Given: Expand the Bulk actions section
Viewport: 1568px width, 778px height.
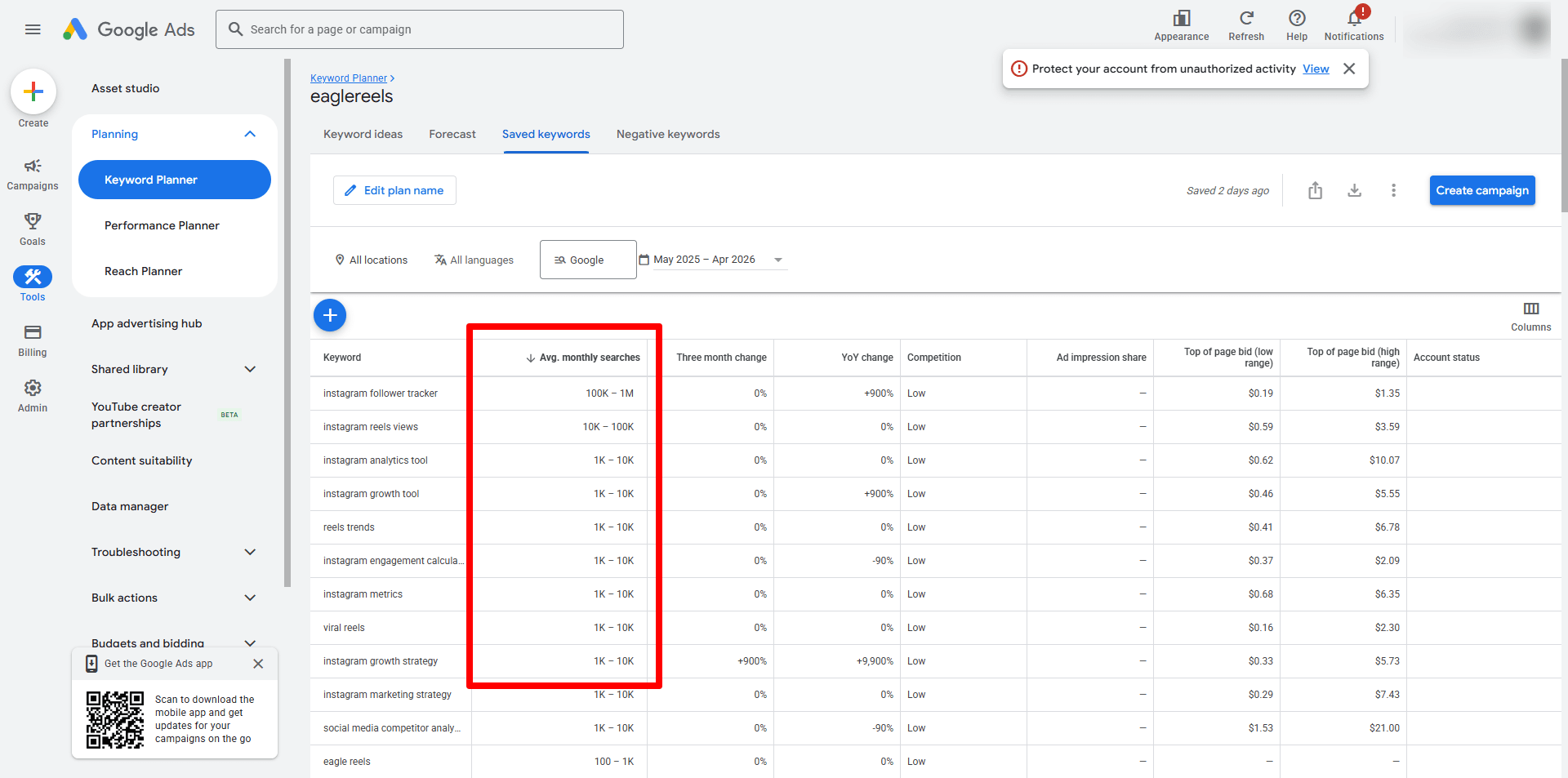Looking at the screenshot, I should (x=250, y=598).
